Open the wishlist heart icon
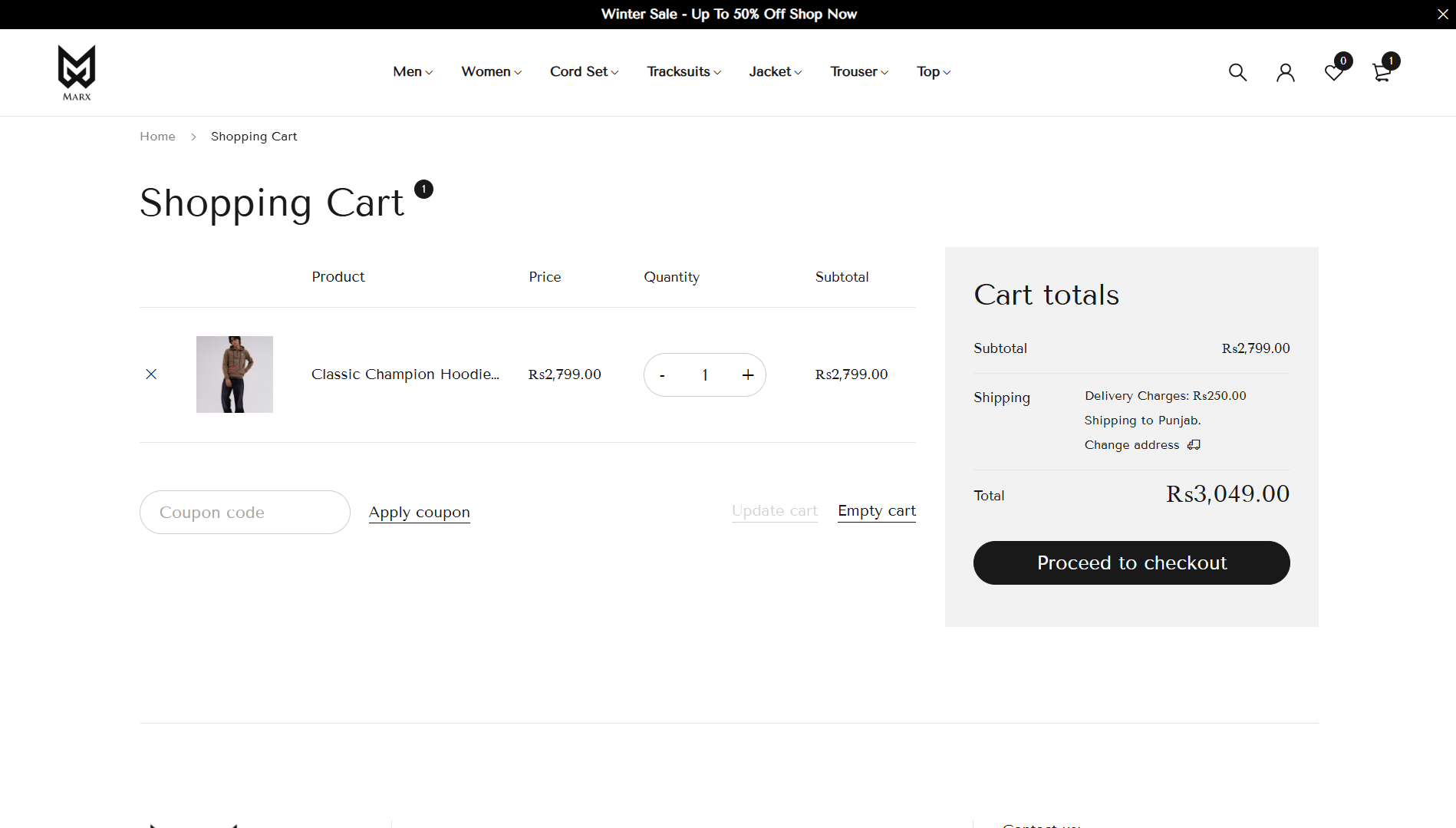The width and height of the screenshot is (1456, 828). click(1333, 72)
